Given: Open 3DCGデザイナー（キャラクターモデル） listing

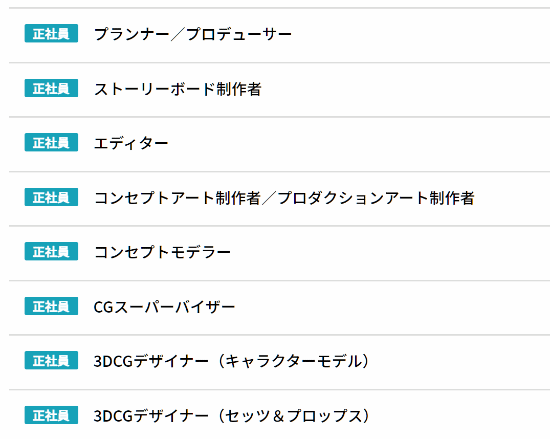Looking at the screenshot, I should [x=232, y=361].
